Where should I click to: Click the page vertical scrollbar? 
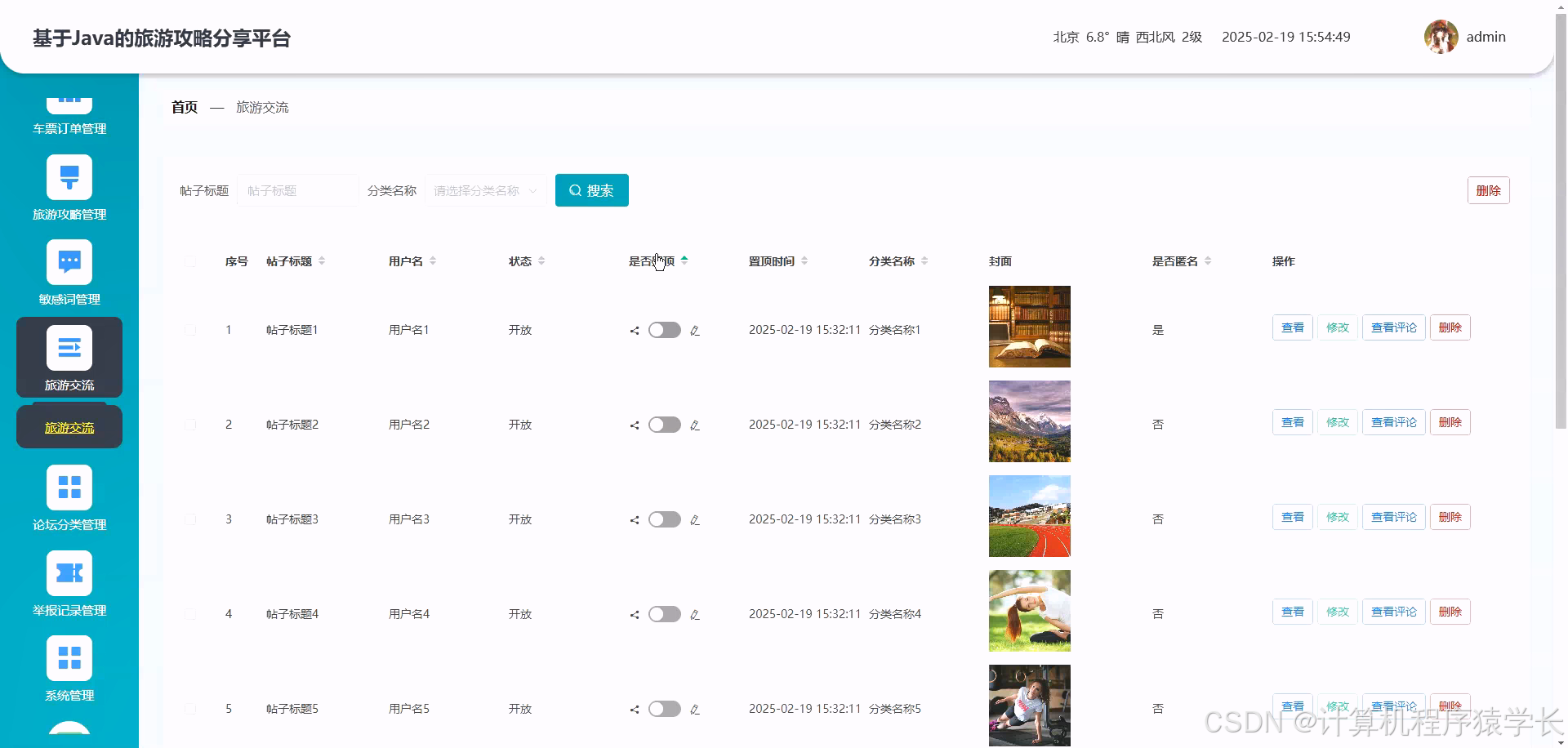point(1561,220)
